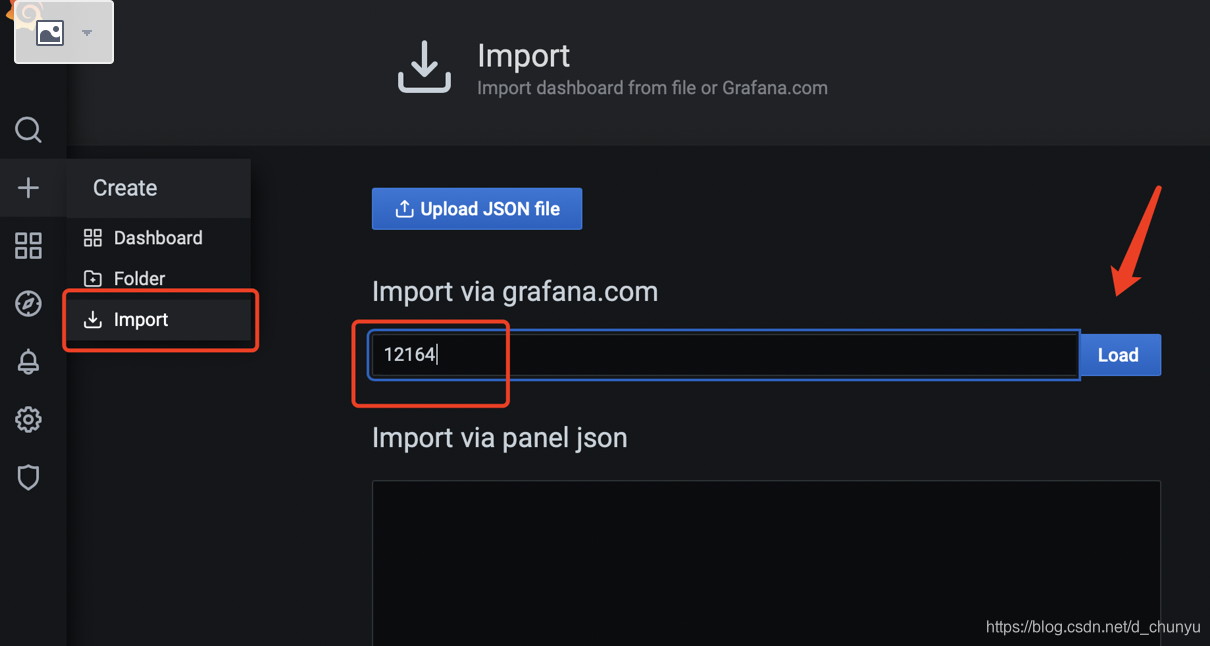Click the Grafana.com dashboard ID input field
Viewport: 1210px width, 646px height.
point(700,354)
